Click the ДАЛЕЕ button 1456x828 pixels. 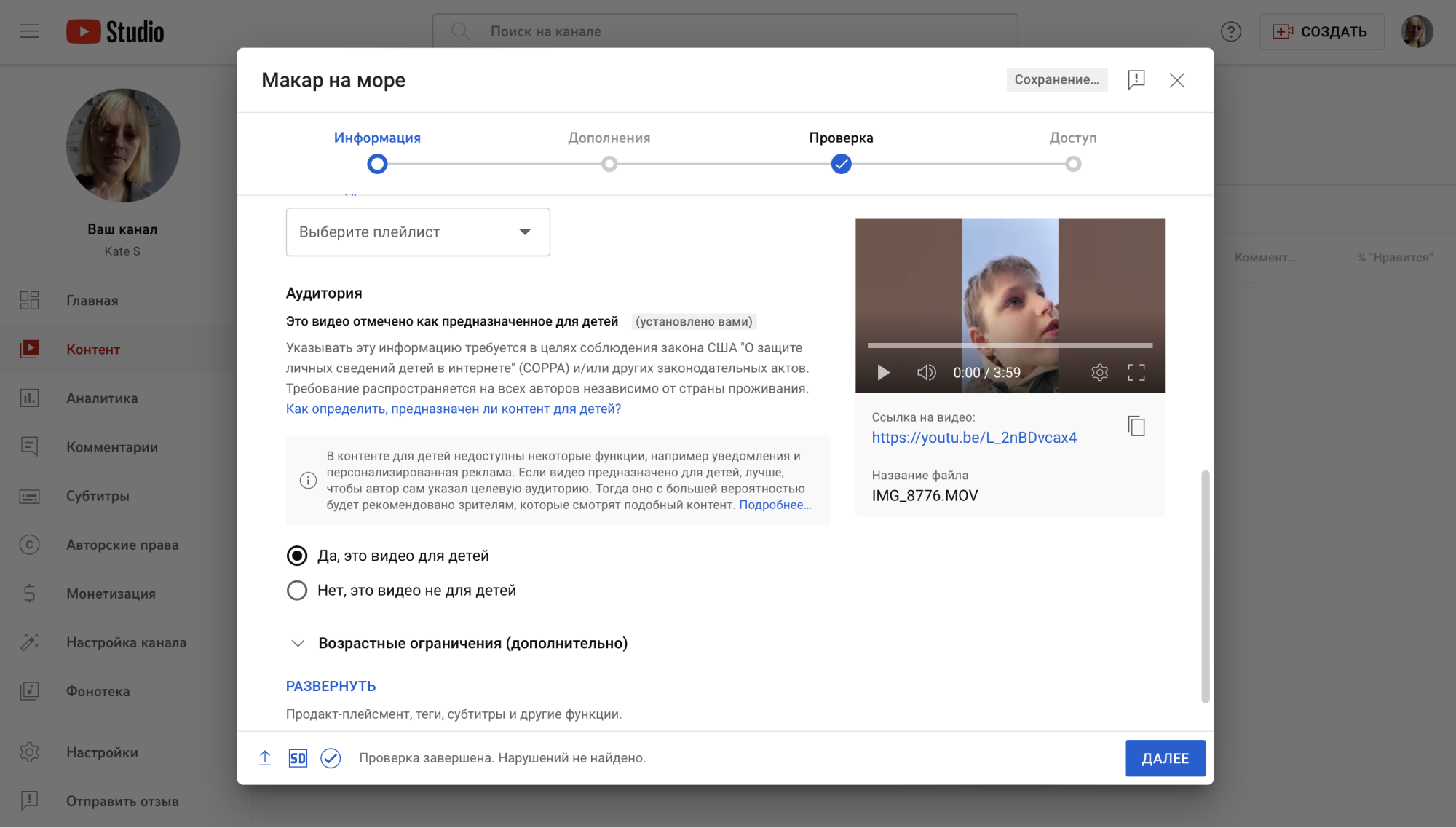click(1165, 758)
